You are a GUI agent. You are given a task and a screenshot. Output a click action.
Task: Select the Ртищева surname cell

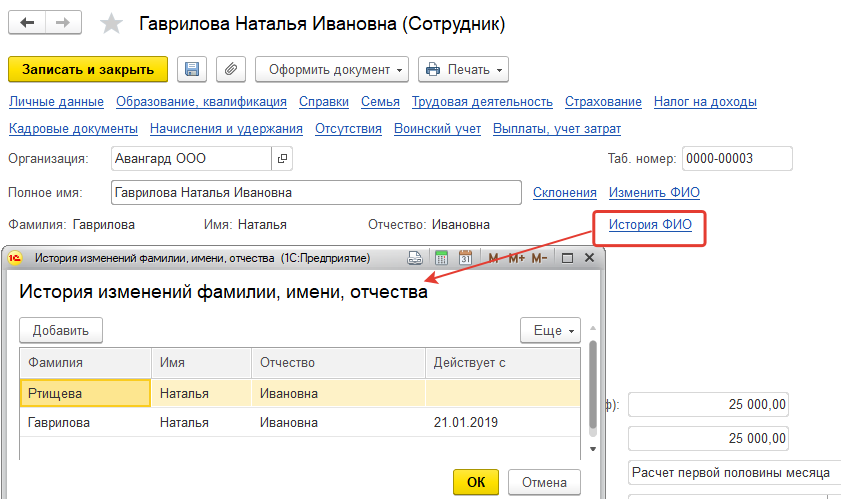(x=85, y=393)
